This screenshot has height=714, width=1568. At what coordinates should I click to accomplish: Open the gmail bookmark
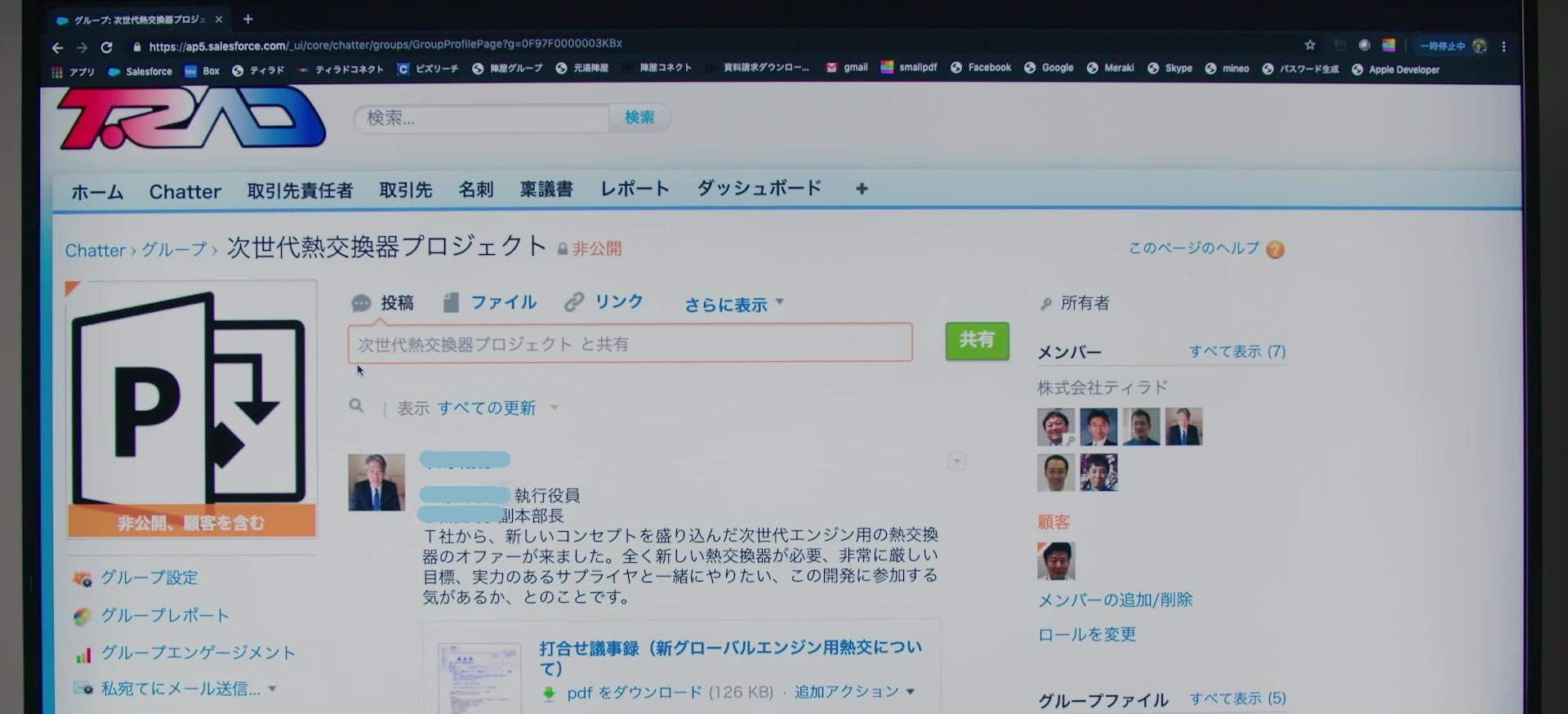pos(847,68)
